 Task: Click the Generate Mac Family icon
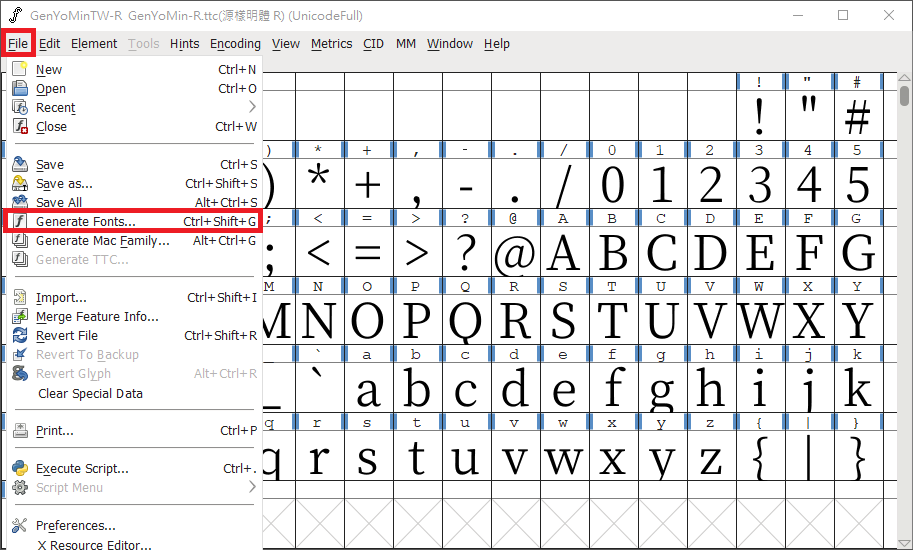coord(20,240)
